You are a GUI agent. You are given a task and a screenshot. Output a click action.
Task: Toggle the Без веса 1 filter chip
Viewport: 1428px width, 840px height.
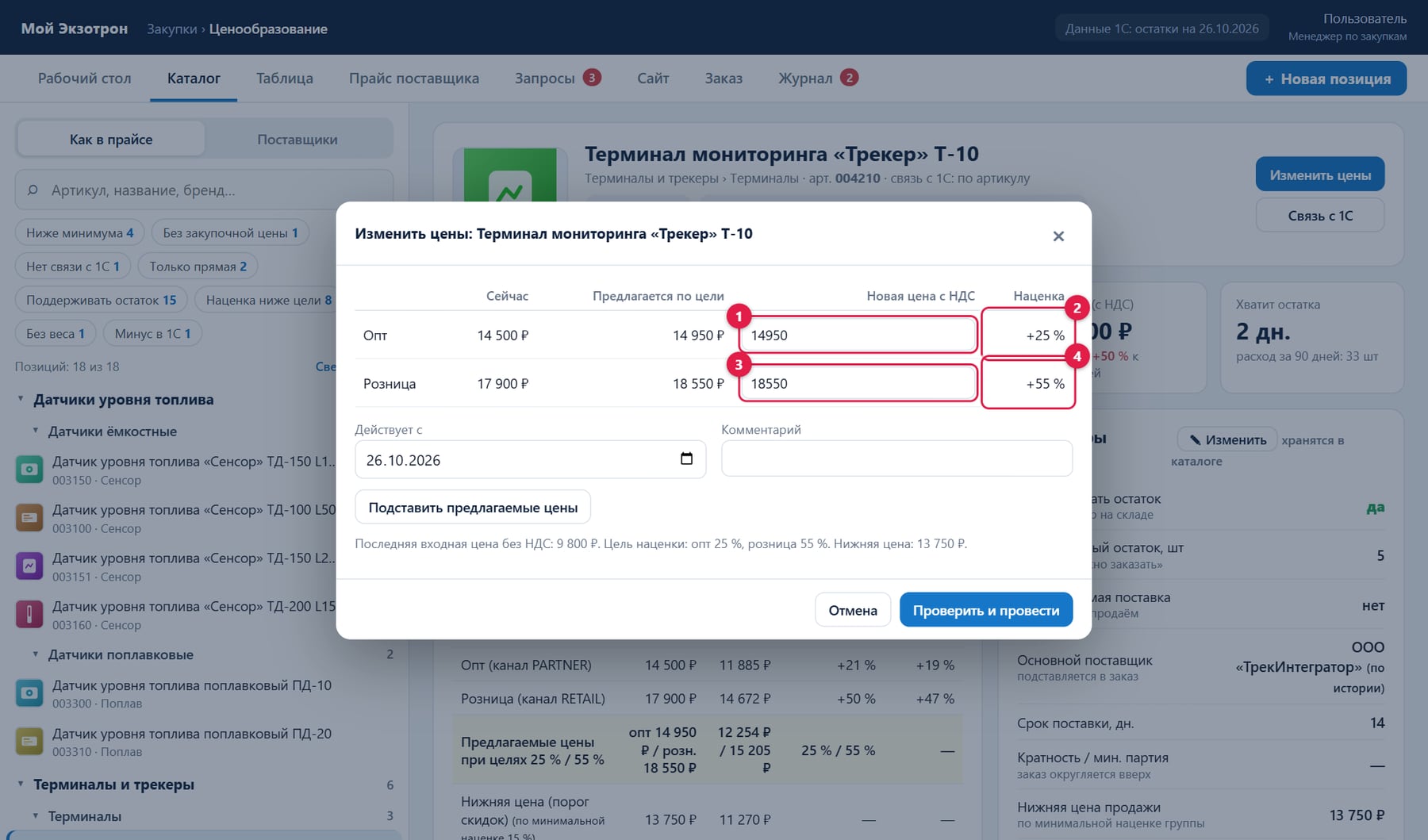click(x=56, y=334)
